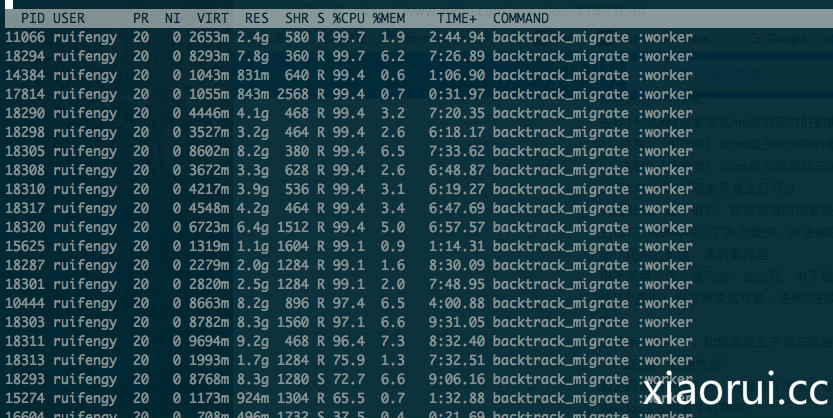
Task: Select process PID 18294
Action: point(25,56)
